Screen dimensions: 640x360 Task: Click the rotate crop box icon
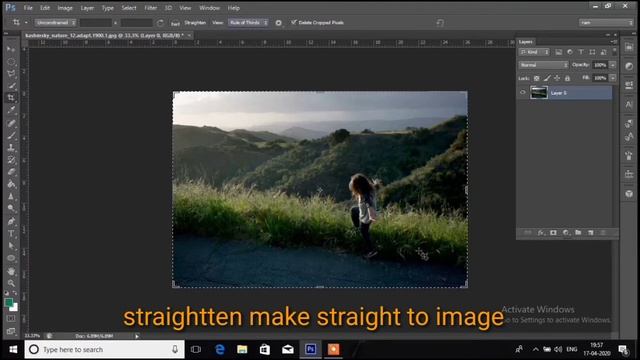(160, 23)
